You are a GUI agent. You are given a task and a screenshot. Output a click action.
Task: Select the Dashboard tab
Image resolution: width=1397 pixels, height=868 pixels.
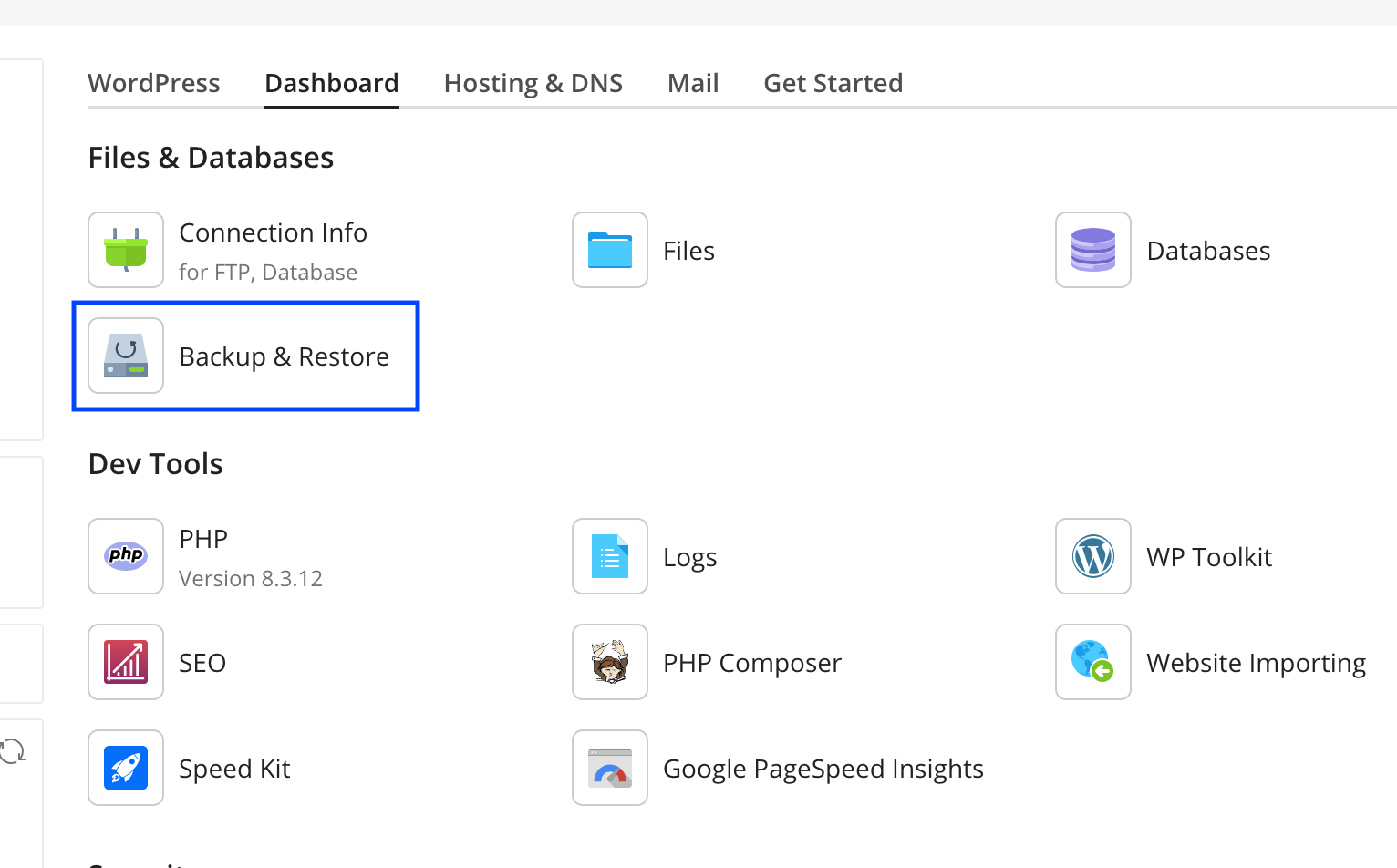331,83
